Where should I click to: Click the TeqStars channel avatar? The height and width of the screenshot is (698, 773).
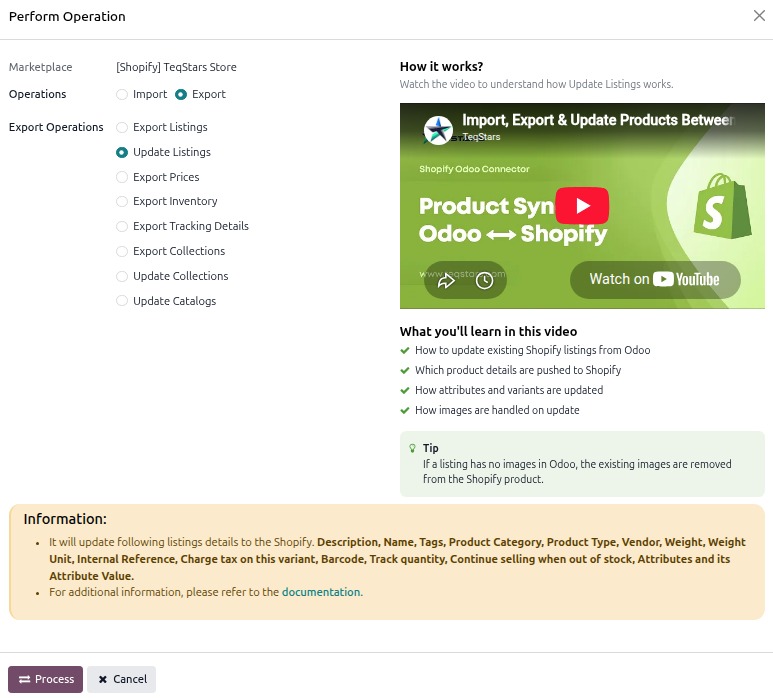tap(438, 131)
